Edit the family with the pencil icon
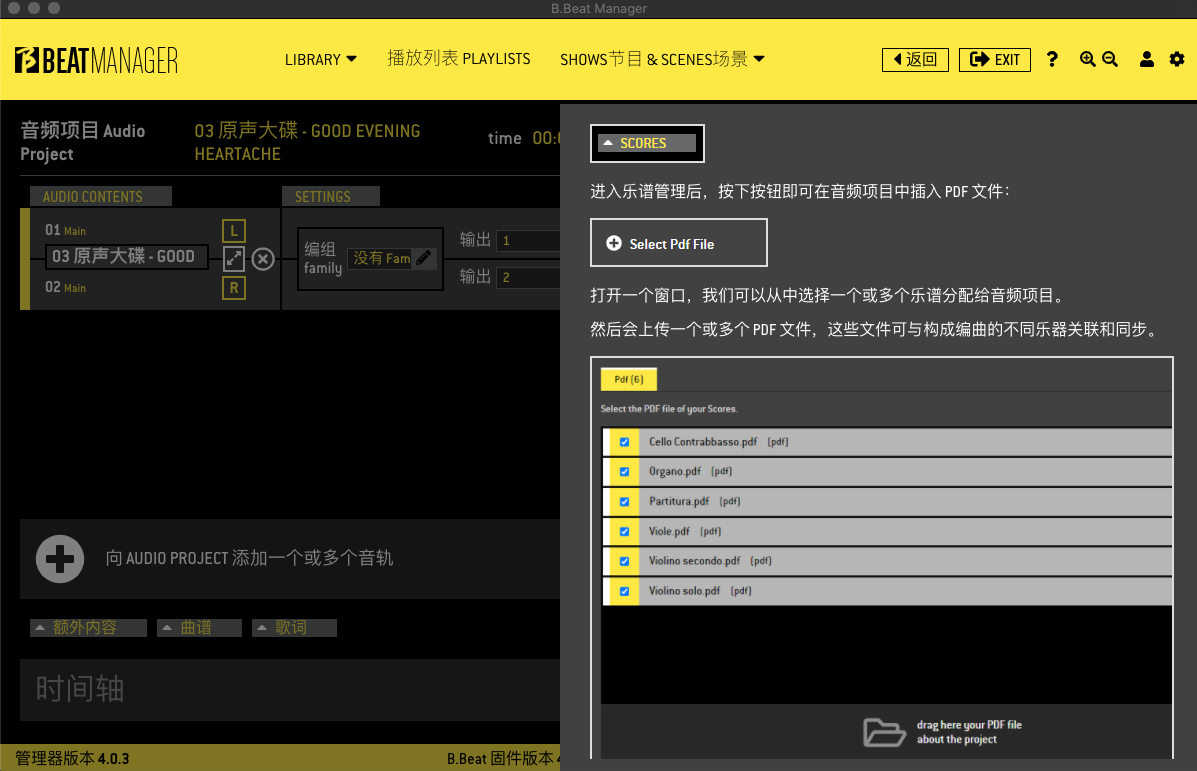The width and height of the screenshot is (1197, 771). (424, 258)
